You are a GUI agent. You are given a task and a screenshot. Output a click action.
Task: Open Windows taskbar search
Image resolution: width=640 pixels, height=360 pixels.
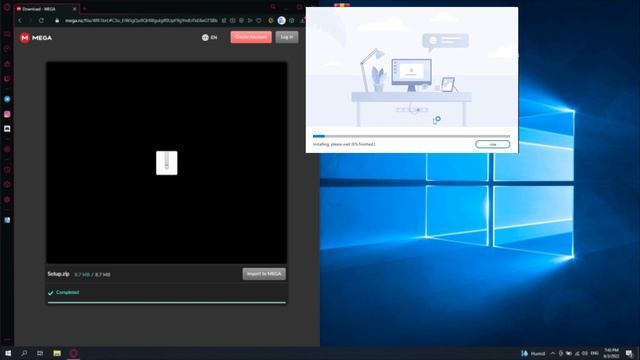(24, 353)
